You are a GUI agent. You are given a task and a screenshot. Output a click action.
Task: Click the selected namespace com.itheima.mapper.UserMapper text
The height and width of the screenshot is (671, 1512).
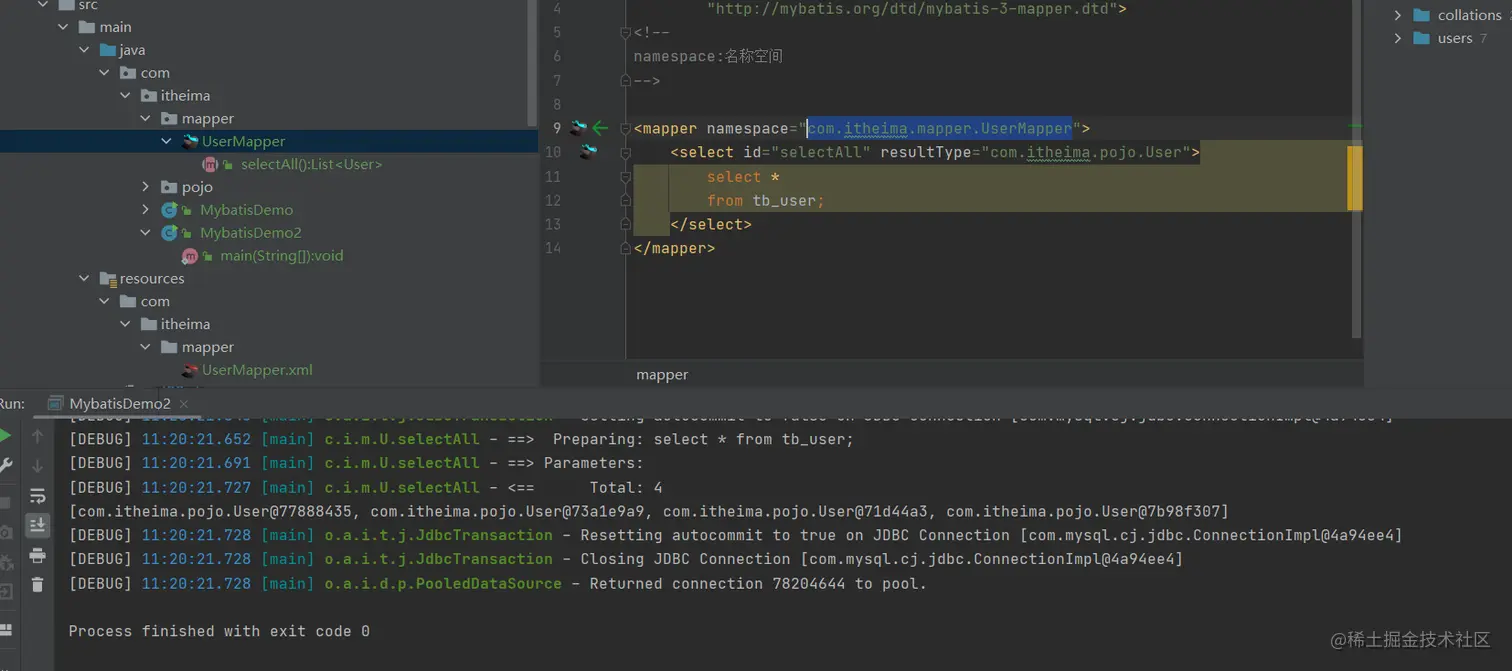(x=940, y=128)
